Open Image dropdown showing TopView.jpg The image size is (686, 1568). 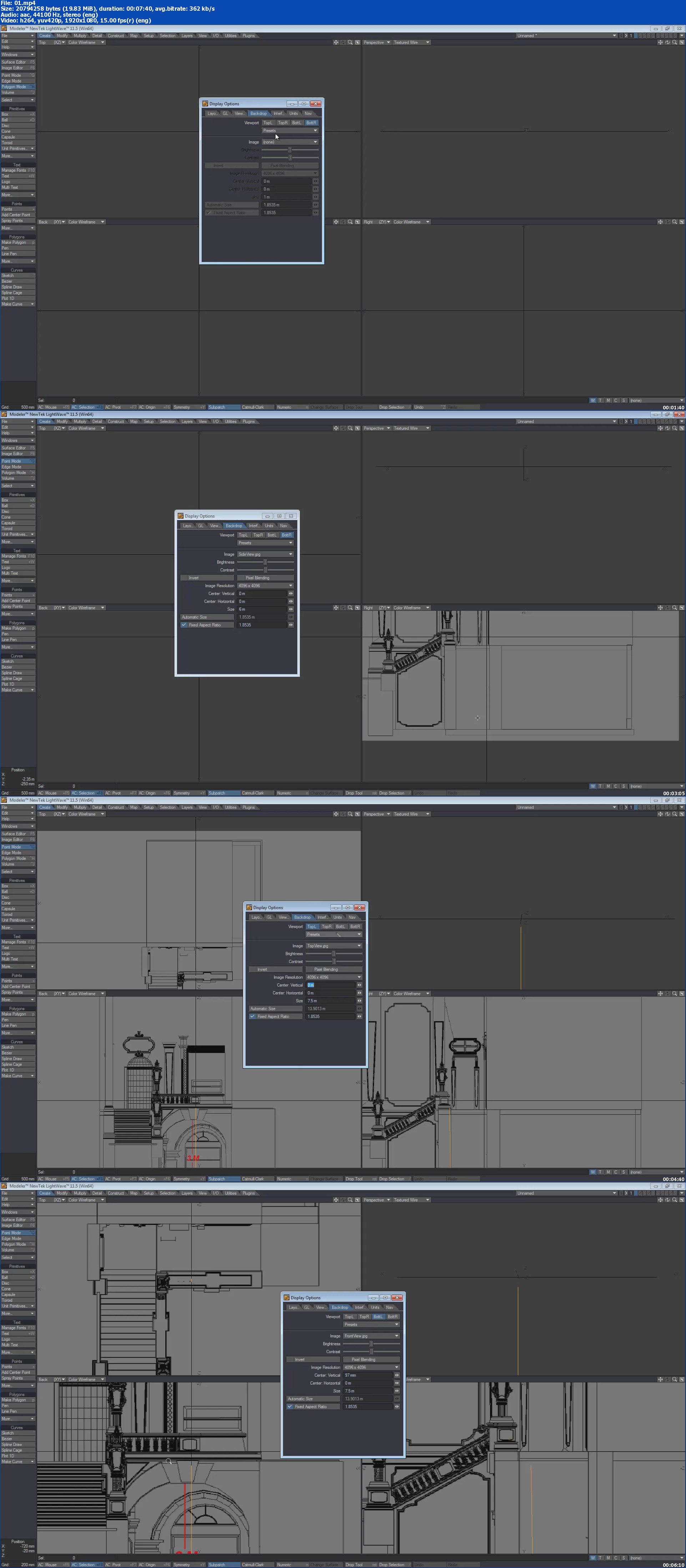tap(334, 946)
